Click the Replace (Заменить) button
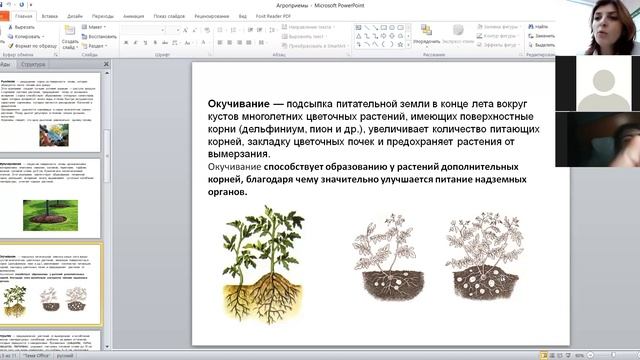Screen dimensions: 640x360 (x=541, y=36)
